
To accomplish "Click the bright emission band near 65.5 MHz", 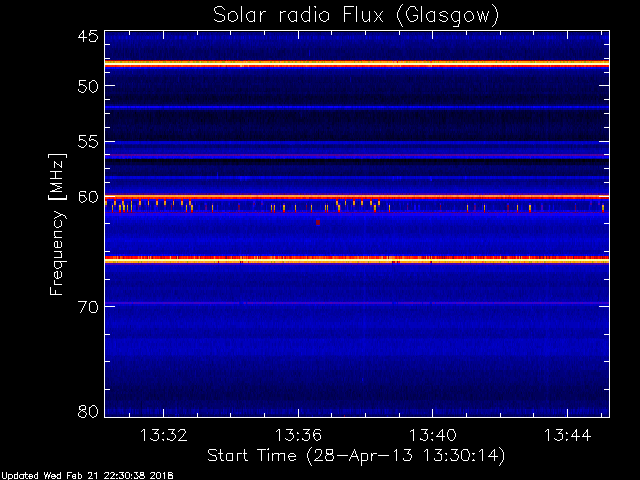I will click(357, 259).
